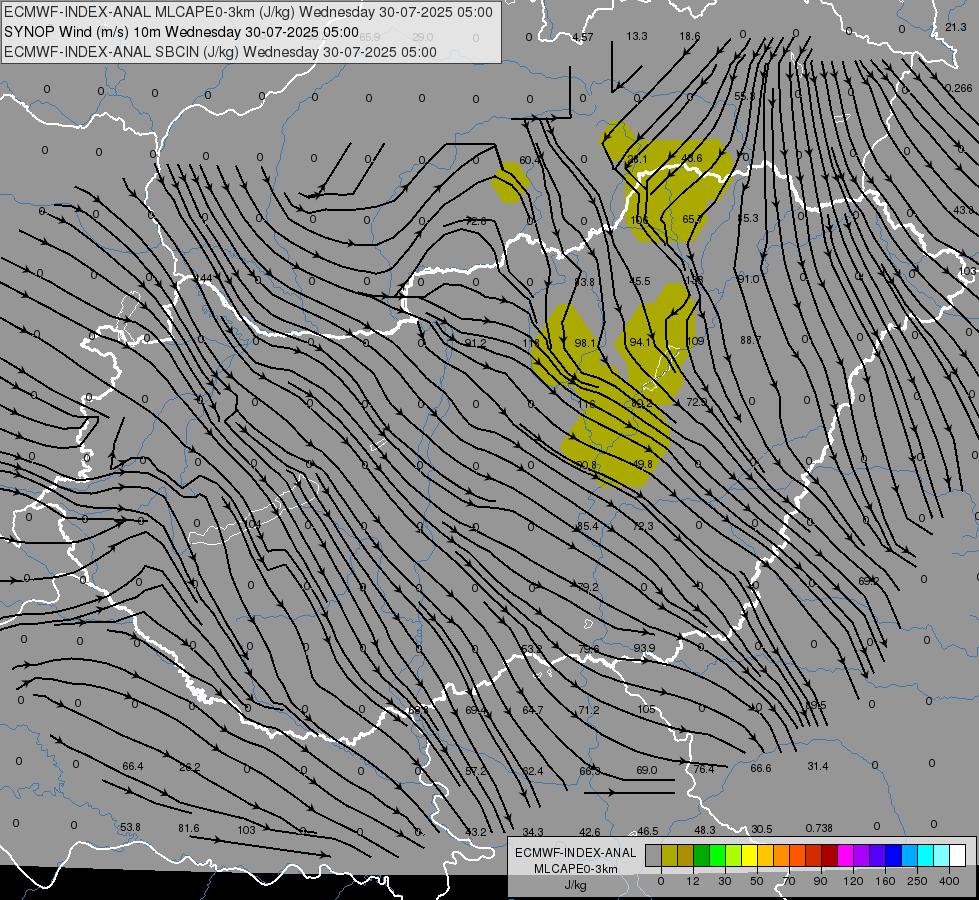Click the map value '0.738'
The height and width of the screenshot is (900, 979).
tap(819, 828)
